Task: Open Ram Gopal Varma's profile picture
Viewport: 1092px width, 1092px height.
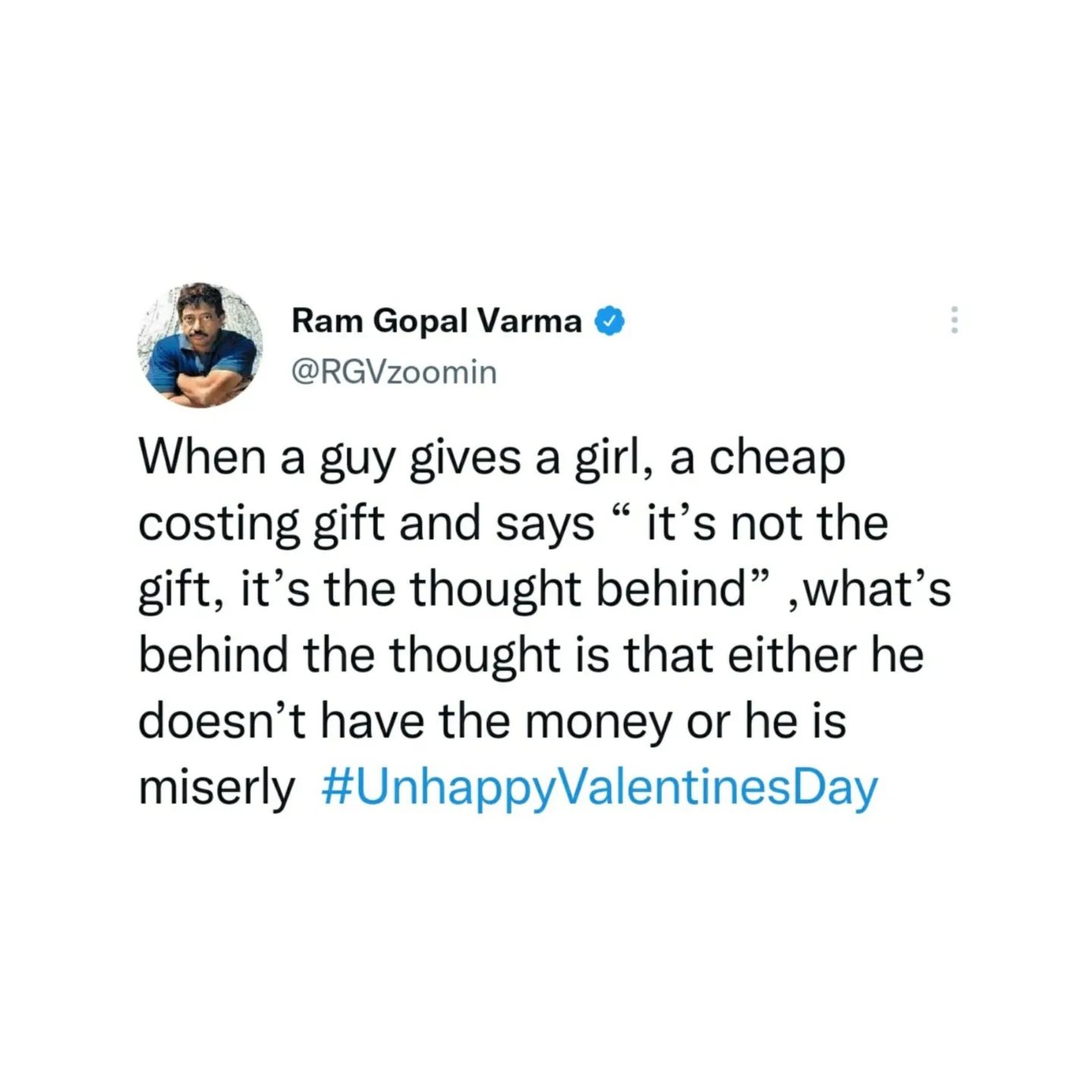Action: 201,345
